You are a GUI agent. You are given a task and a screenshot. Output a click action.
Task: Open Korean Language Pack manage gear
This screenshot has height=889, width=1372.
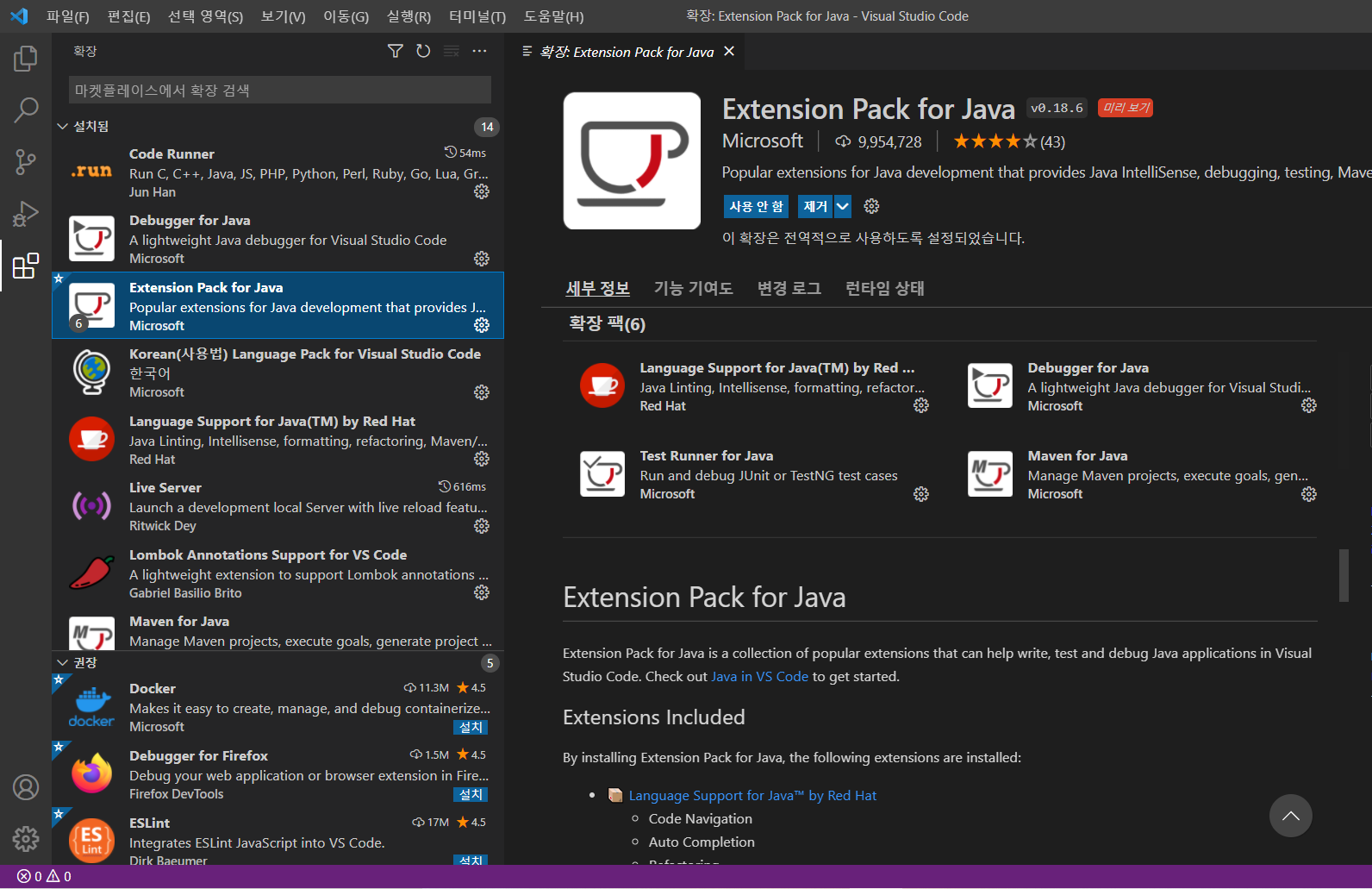[x=482, y=392]
